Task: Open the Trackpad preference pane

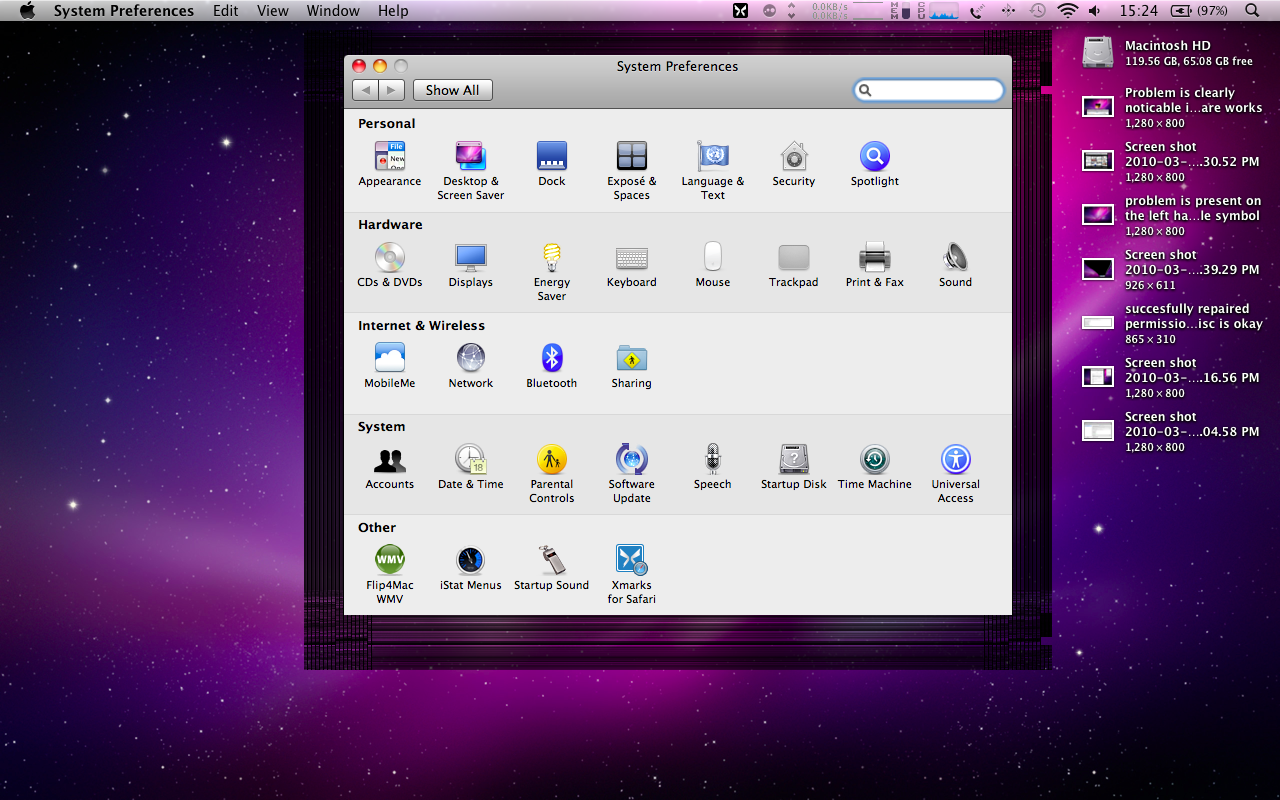Action: [x=794, y=265]
